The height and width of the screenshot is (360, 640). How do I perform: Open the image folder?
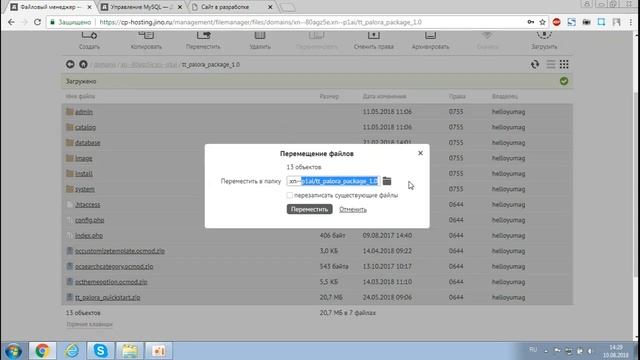click(84, 158)
